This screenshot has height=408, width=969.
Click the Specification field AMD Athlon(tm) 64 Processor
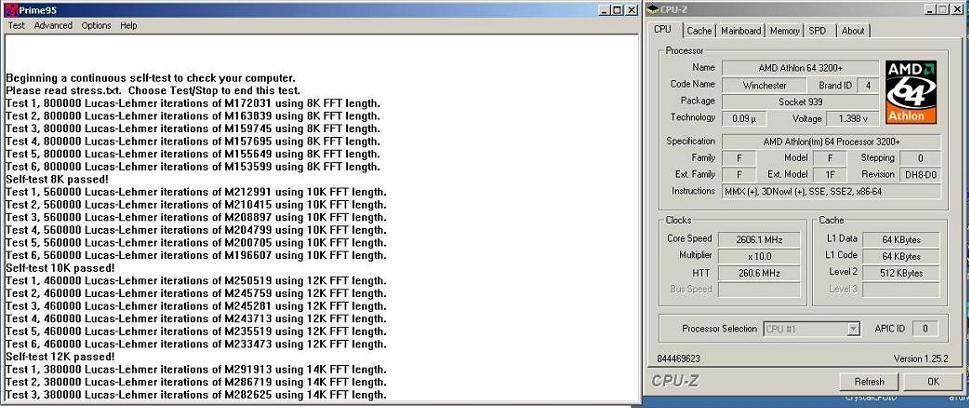coord(831,142)
